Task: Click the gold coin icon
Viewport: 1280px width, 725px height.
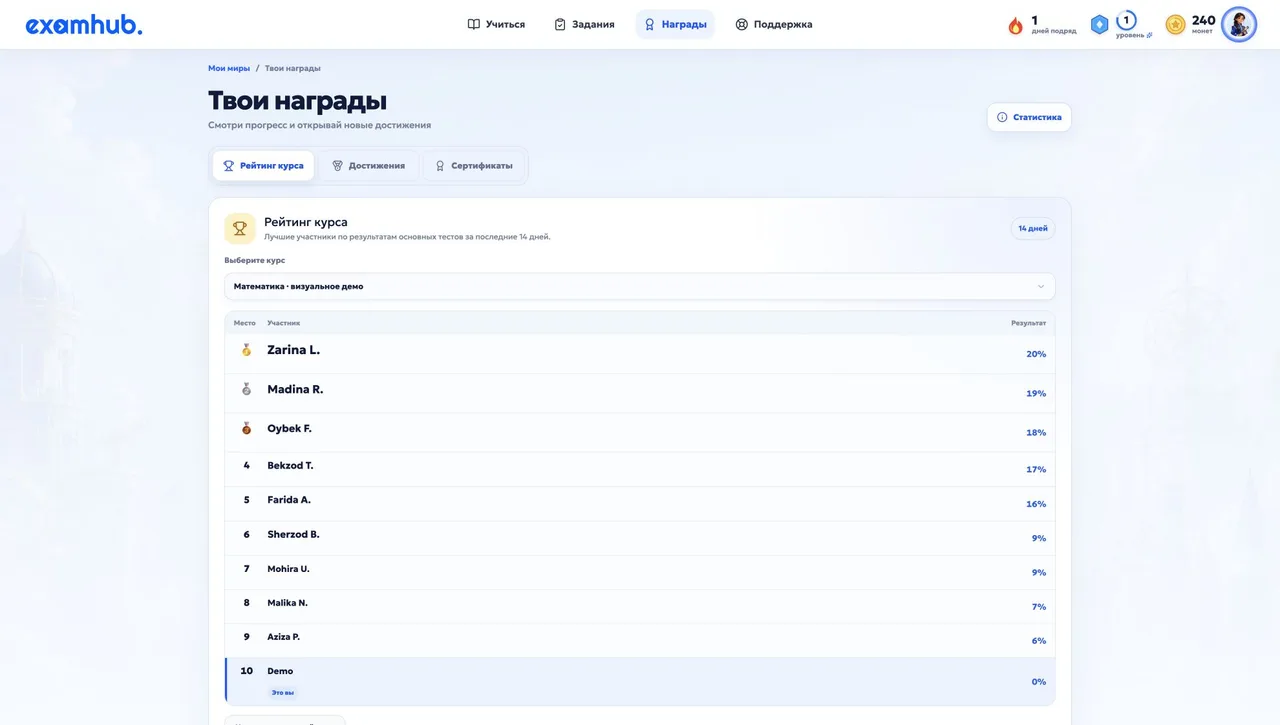Action: pyautogui.click(x=1176, y=24)
